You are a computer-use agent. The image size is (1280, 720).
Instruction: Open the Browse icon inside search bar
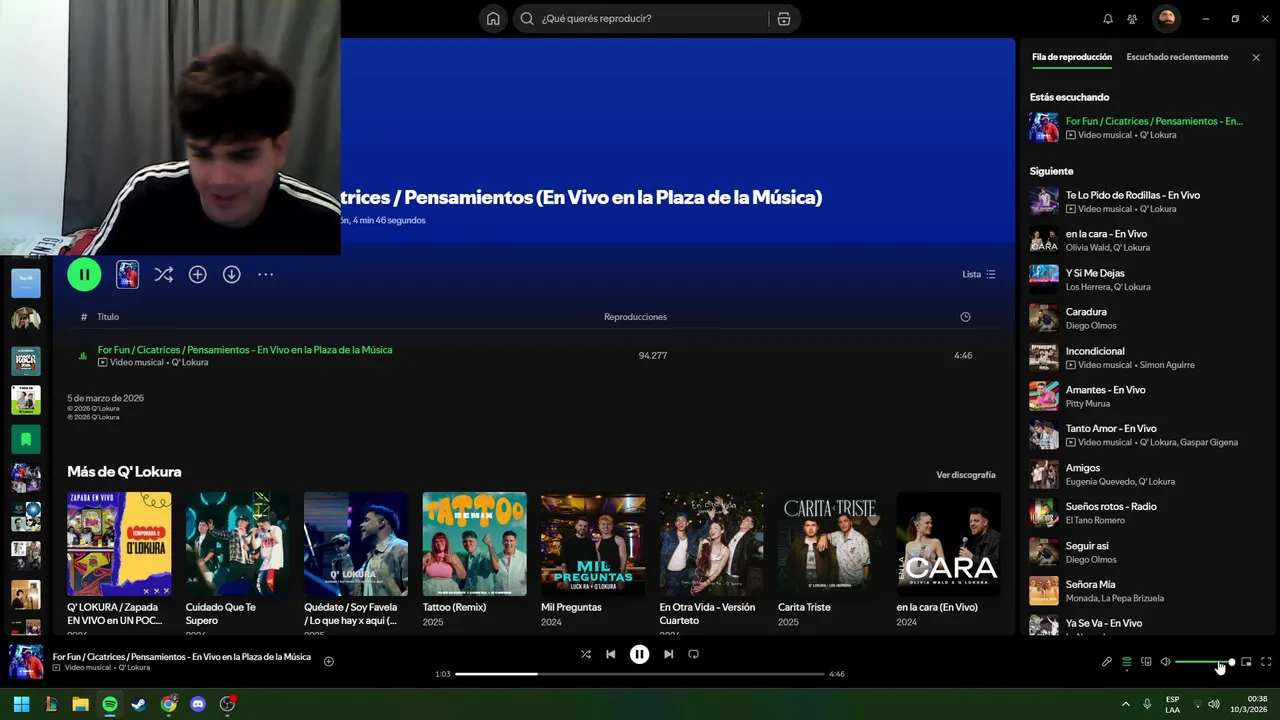click(784, 18)
